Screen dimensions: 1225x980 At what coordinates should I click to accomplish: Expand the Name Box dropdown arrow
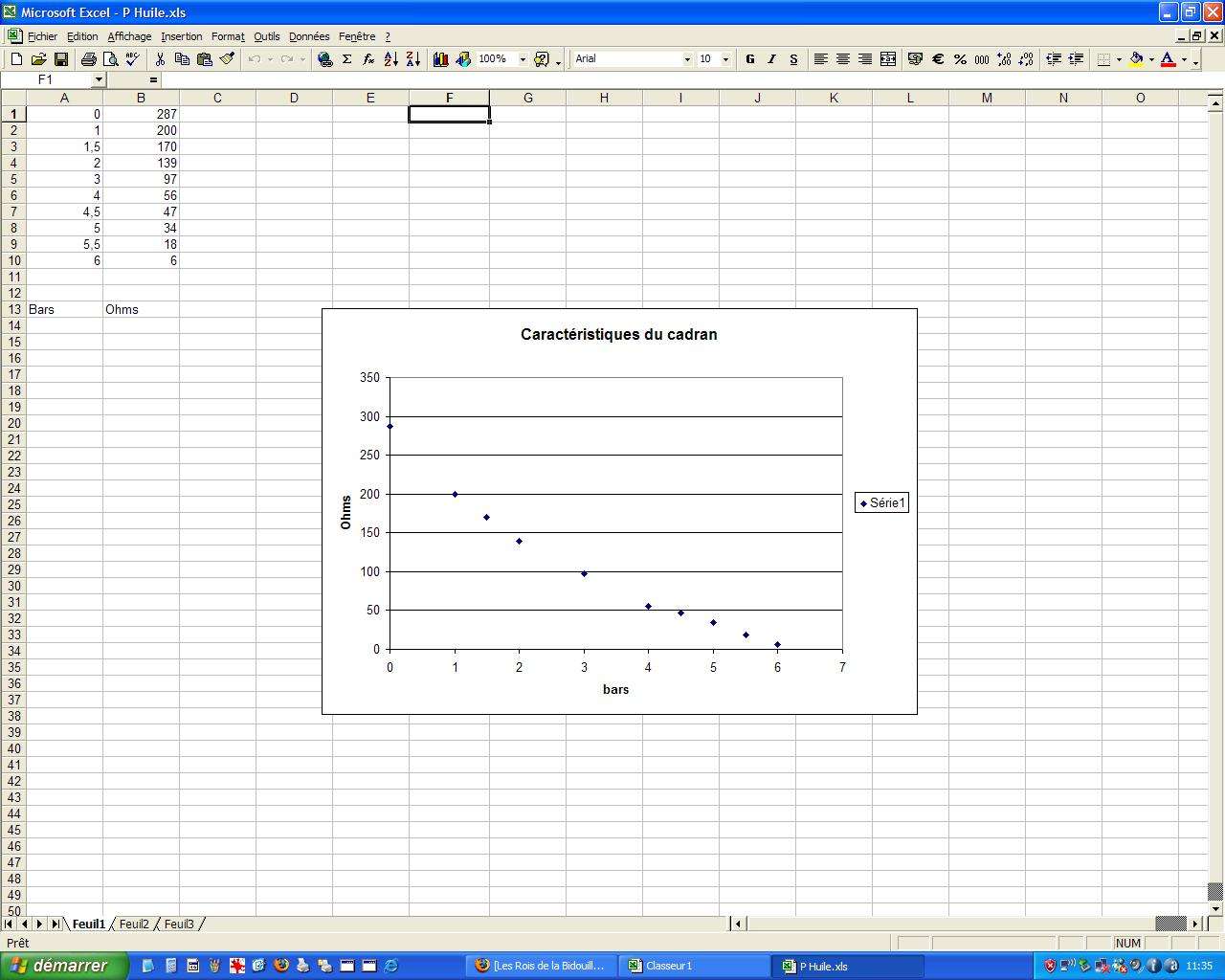[98, 80]
